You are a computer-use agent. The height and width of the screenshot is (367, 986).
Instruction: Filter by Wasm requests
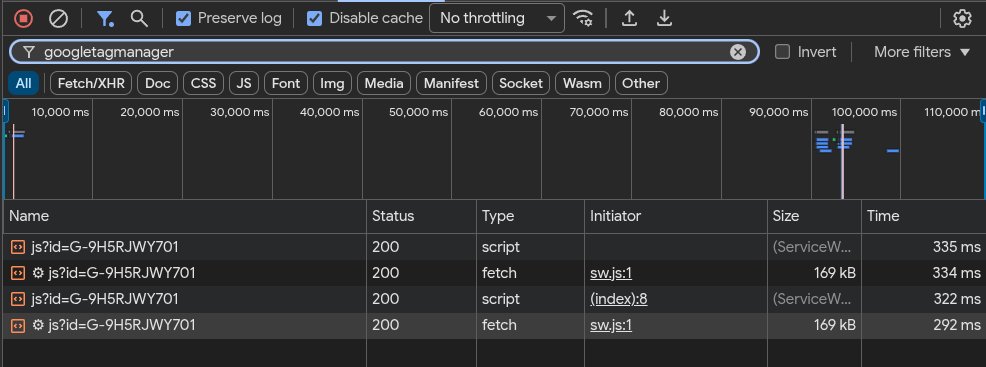coord(582,83)
